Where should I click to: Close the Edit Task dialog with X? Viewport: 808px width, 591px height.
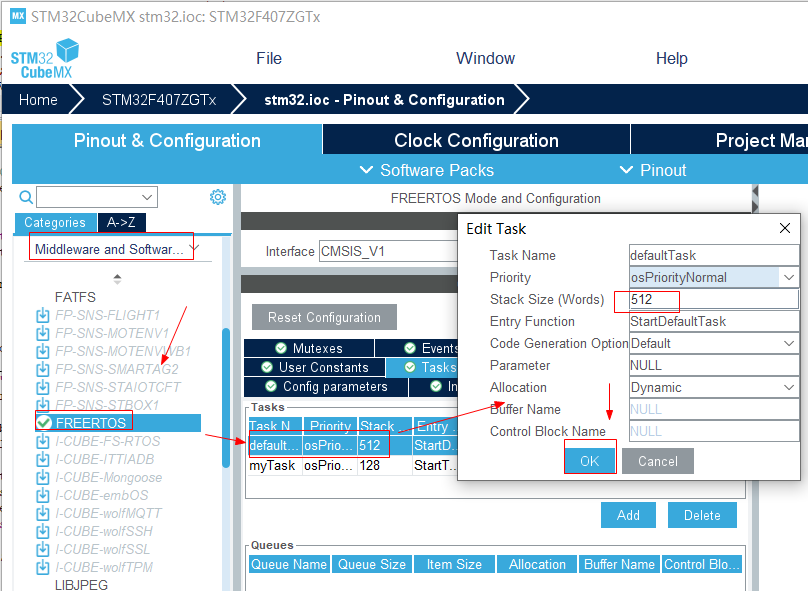(784, 228)
